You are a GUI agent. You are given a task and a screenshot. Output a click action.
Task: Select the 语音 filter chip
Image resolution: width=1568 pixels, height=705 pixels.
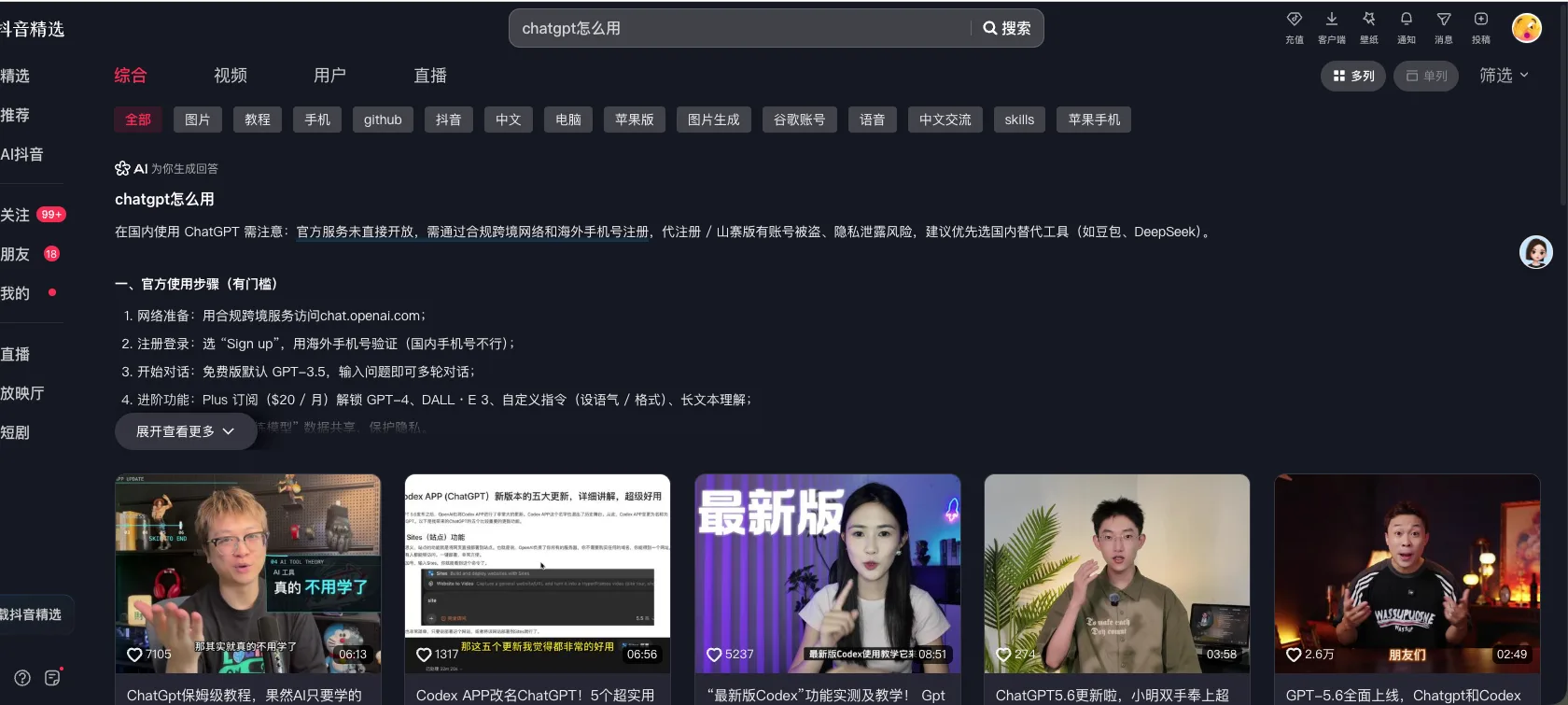(873, 120)
